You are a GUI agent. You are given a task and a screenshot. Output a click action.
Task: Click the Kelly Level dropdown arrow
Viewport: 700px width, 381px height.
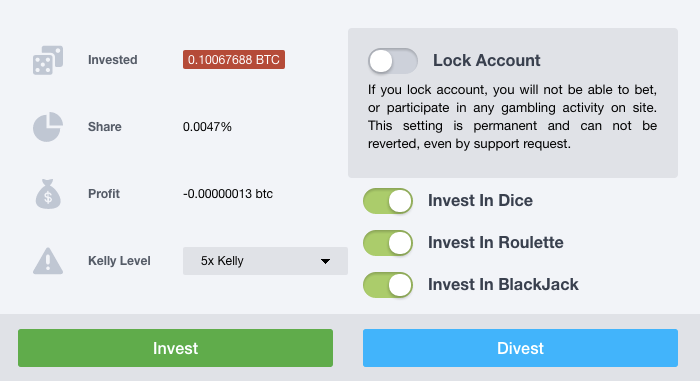325,261
